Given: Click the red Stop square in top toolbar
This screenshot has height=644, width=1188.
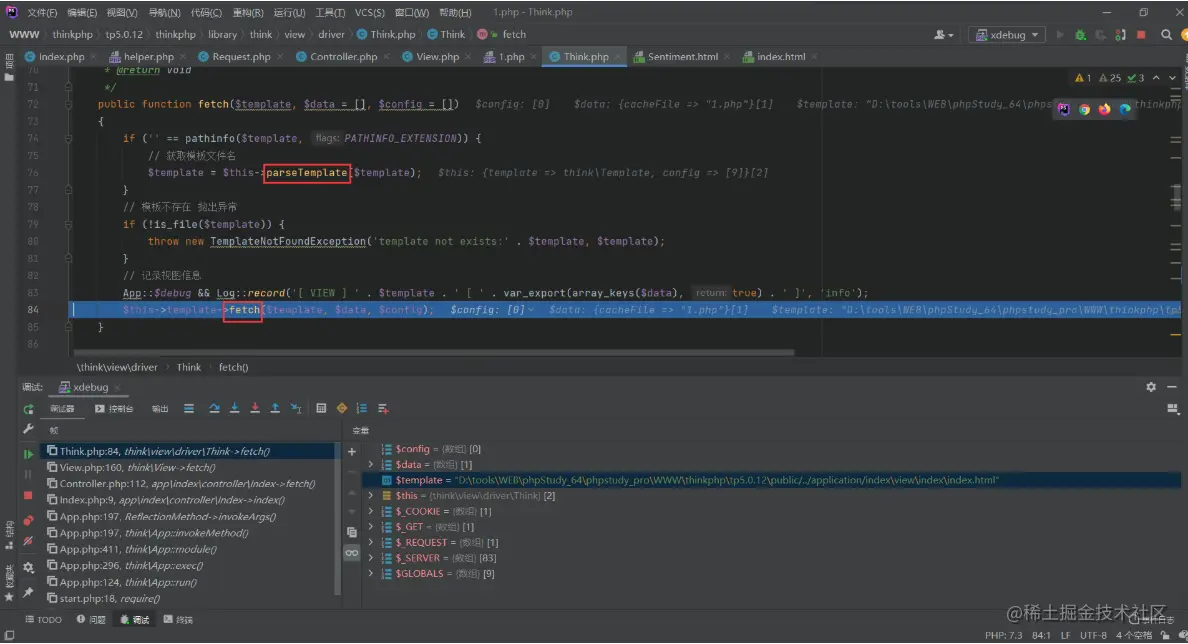Looking at the screenshot, I should (x=1141, y=35).
